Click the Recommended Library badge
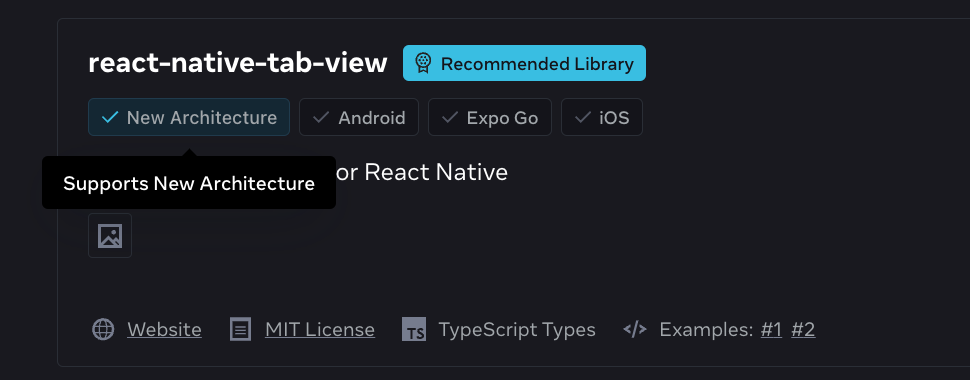The image size is (970, 380). tap(524, 63)
